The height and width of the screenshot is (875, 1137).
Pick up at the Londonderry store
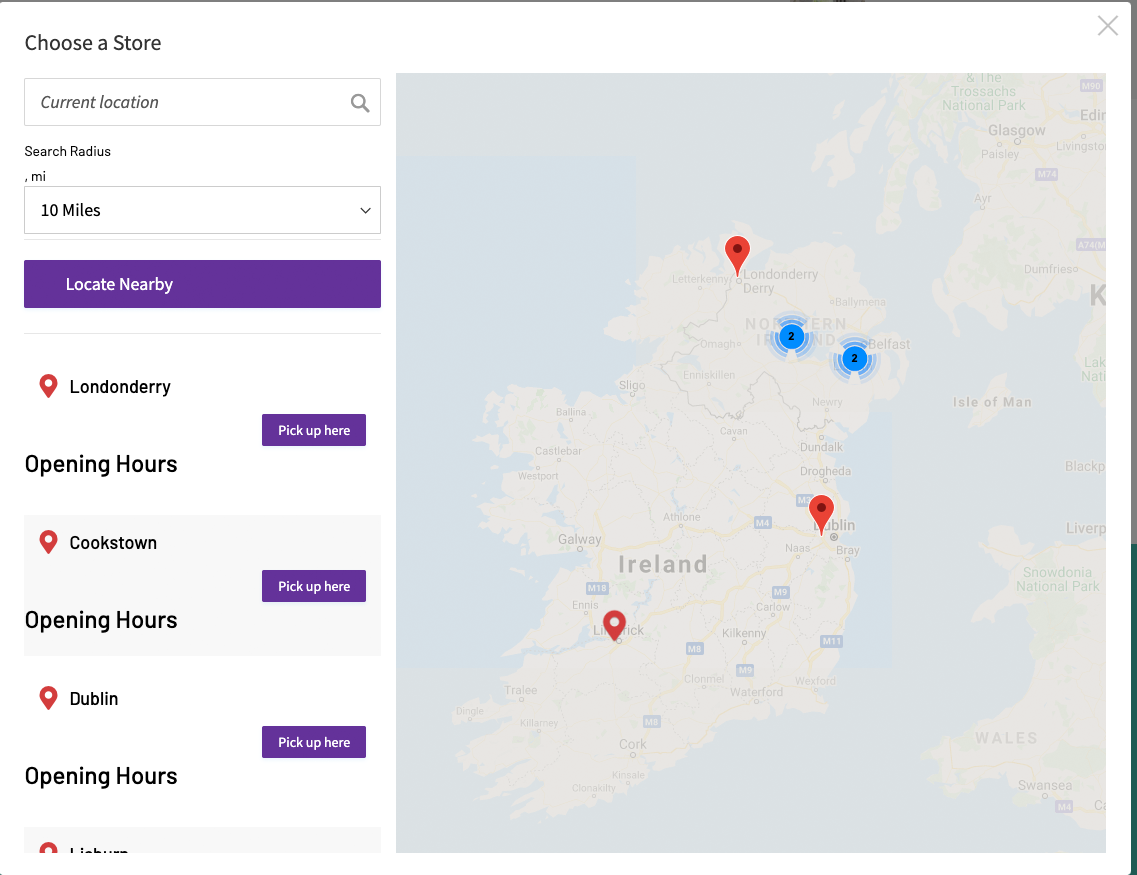click(314, 431)
